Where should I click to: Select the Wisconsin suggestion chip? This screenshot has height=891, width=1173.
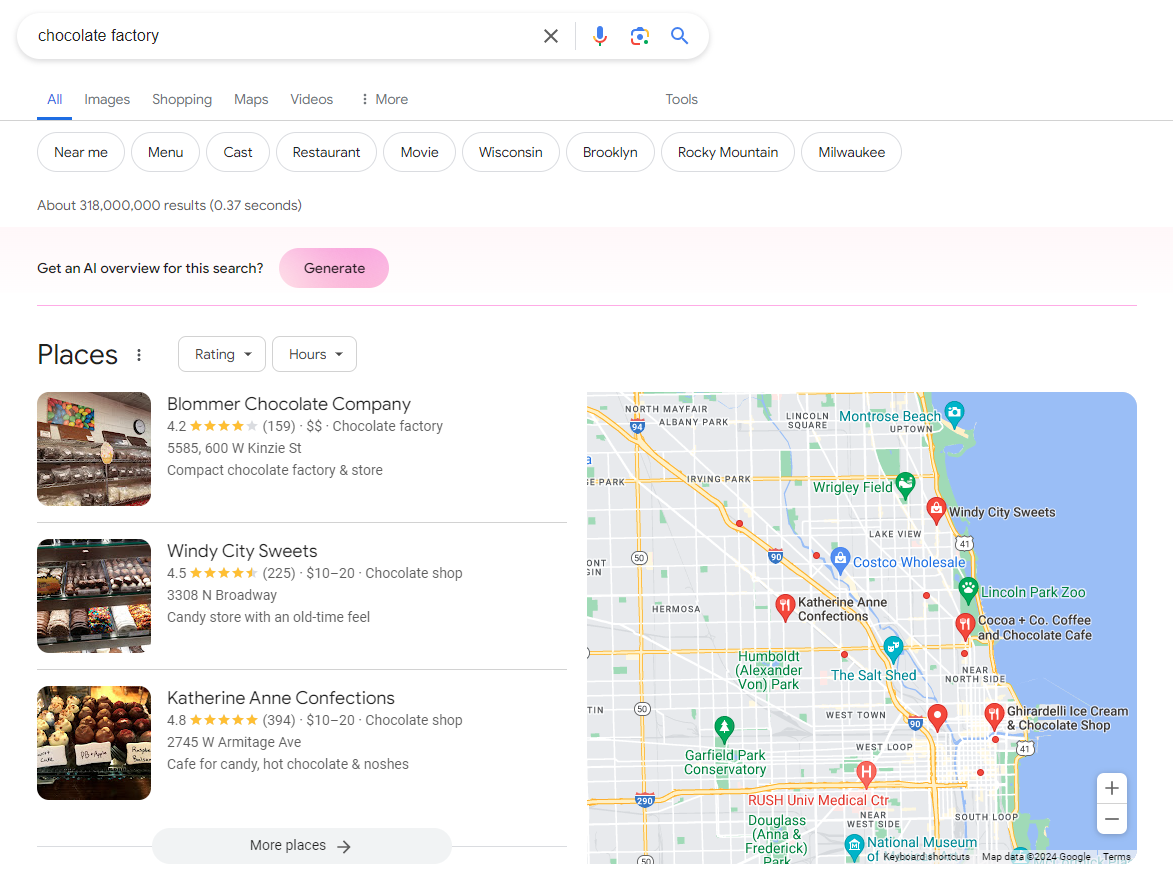tap(511, 152)
